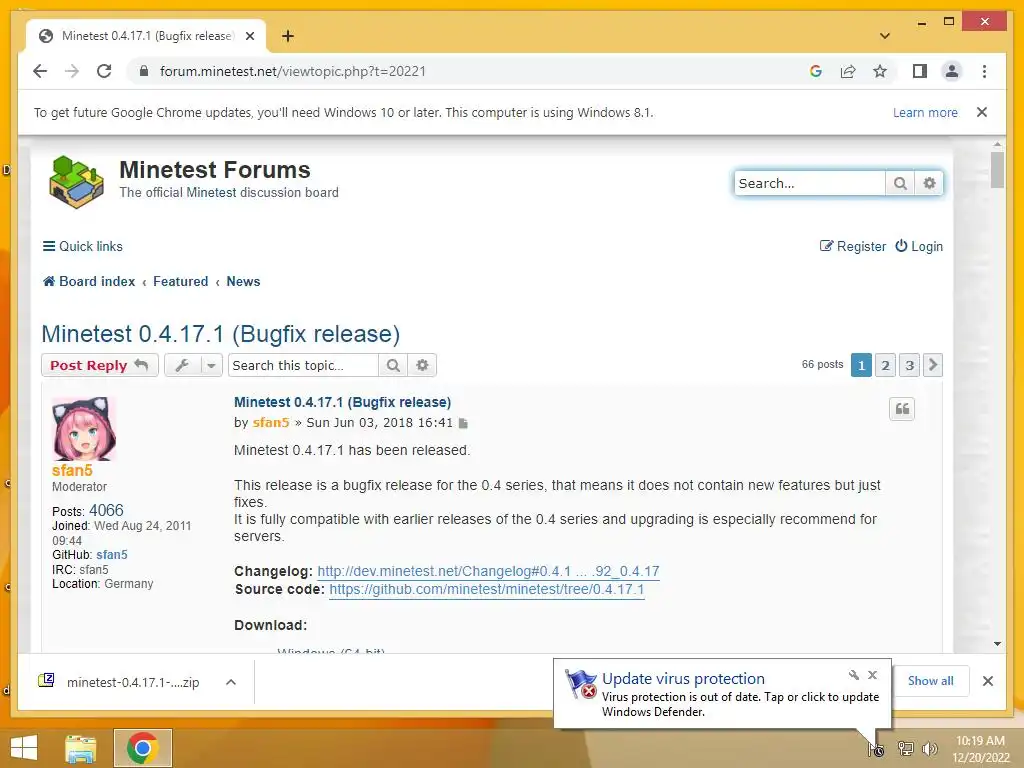Open the Login link
Viewport: 1024px width, 768px height.
pyautogui.click(x=919, y=246)
